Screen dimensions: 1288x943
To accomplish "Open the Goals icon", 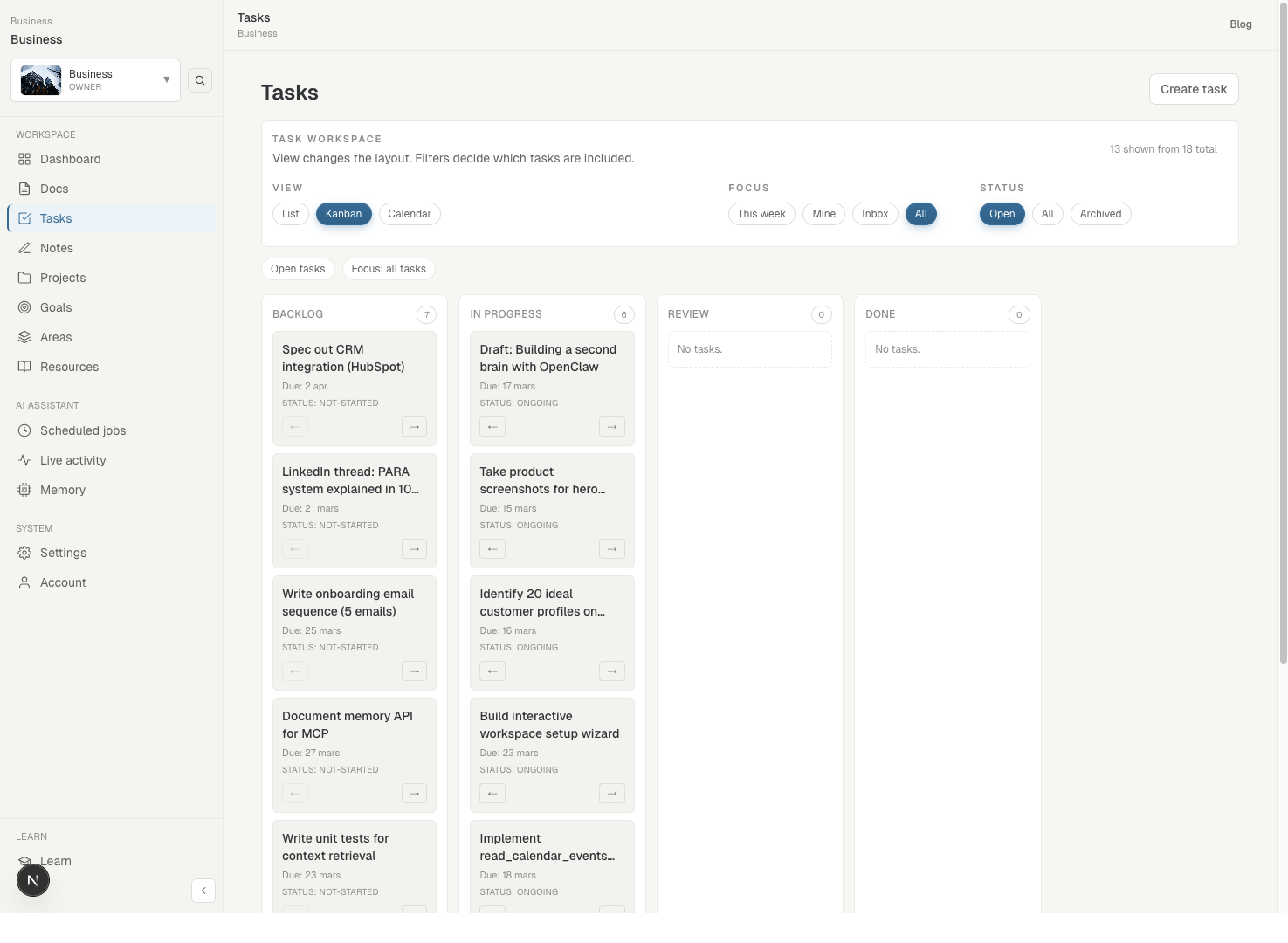I will coord(24,307).
